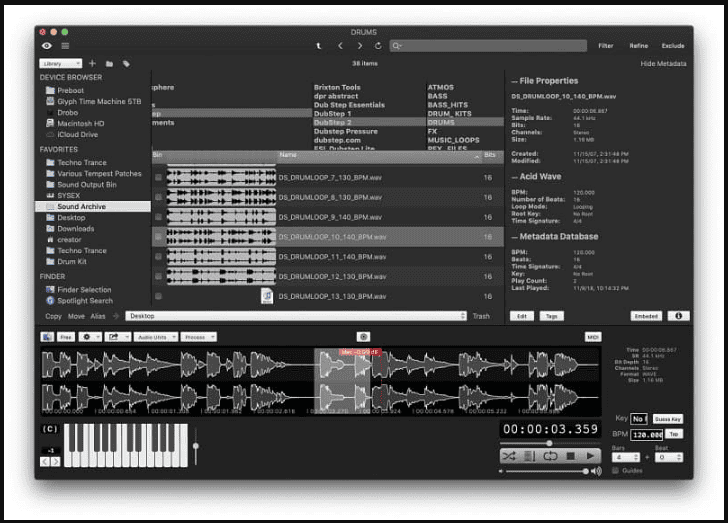Select the Filter search mode
This screenshot has height=523, width=728.
tap(605, 46)
